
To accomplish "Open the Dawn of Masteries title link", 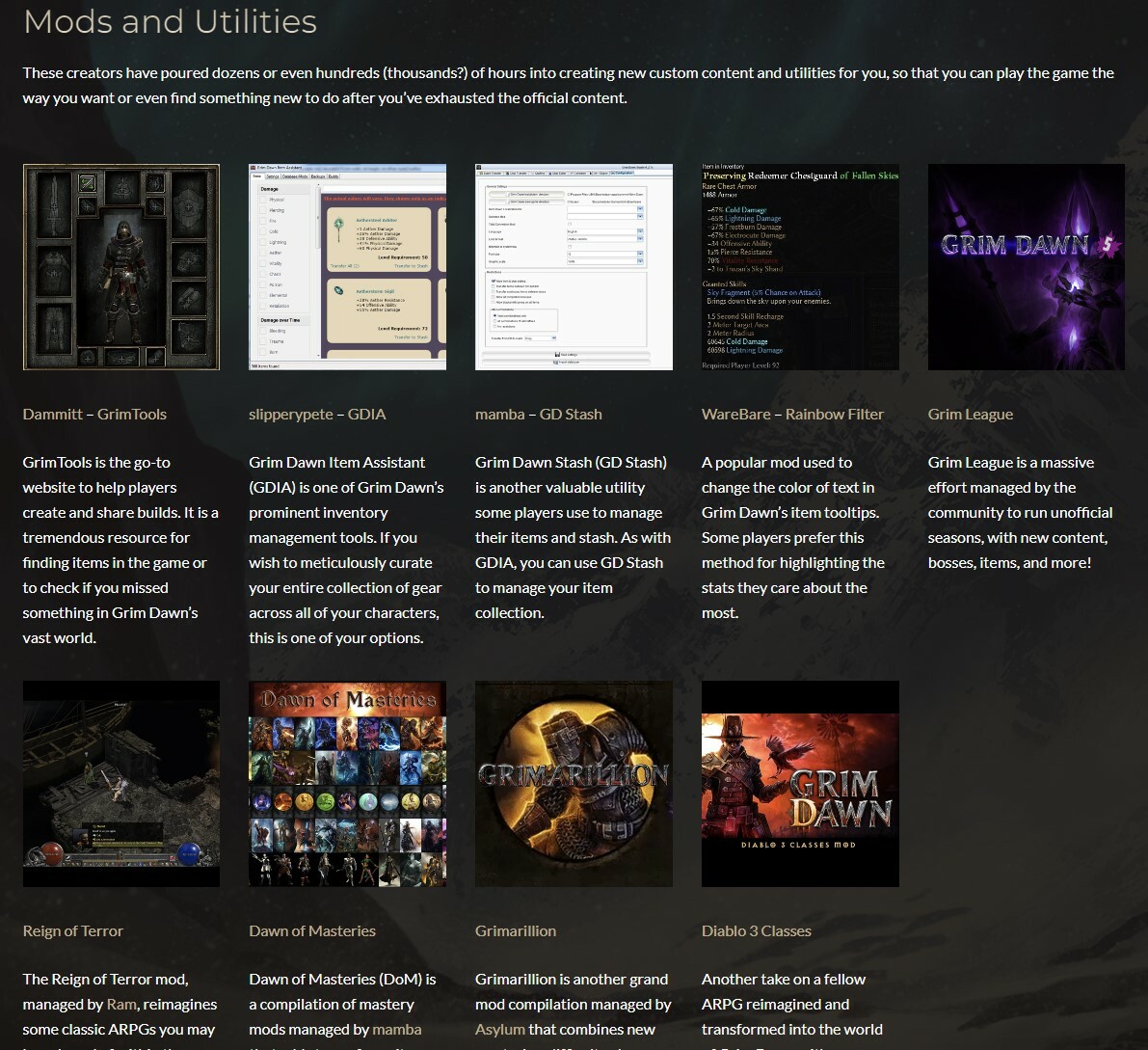I will [x=312, y=931].
